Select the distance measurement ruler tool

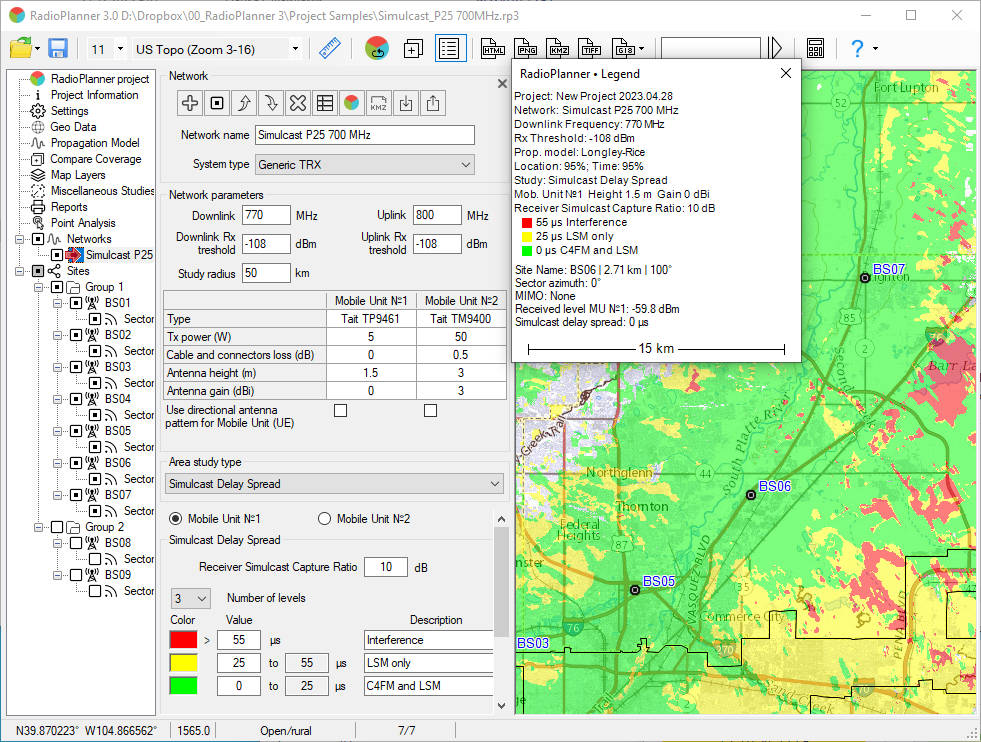(330, 47)
